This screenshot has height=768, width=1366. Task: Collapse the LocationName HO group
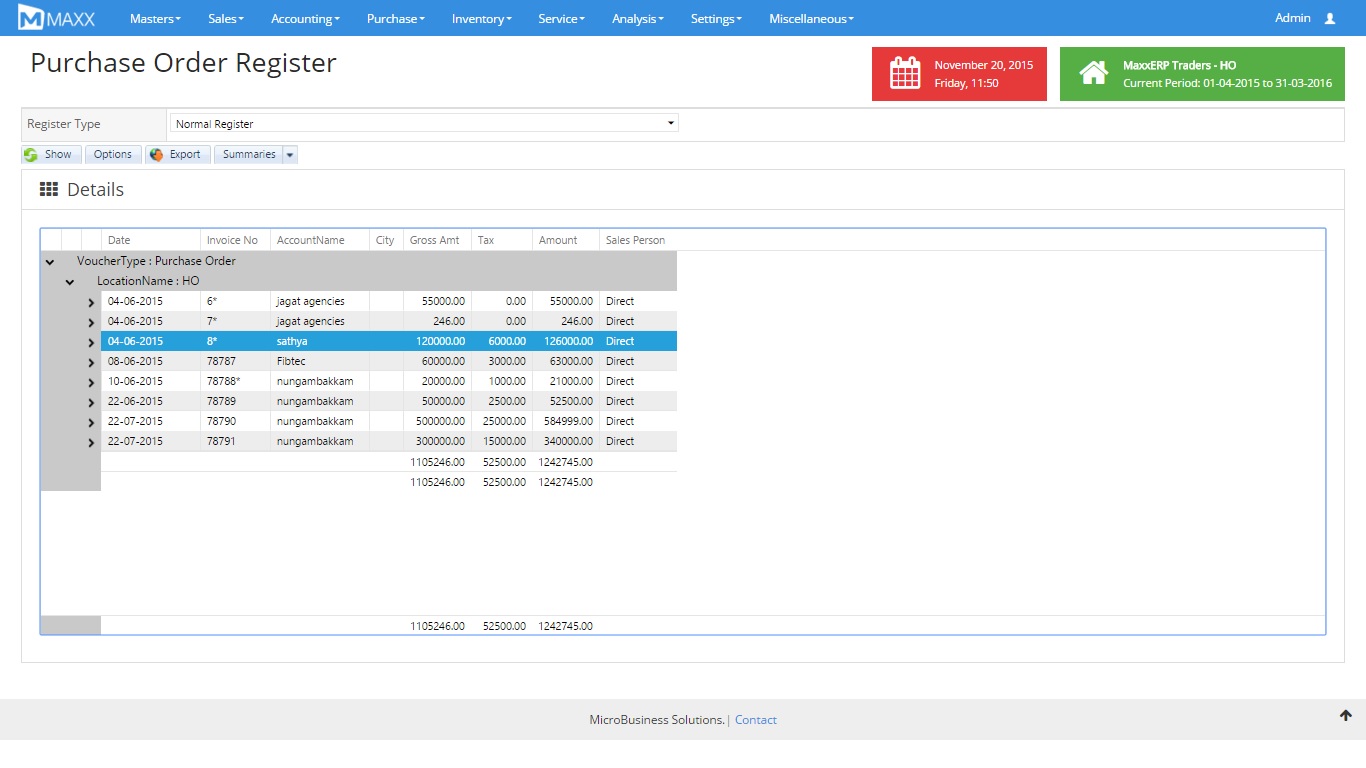point(70,282)
